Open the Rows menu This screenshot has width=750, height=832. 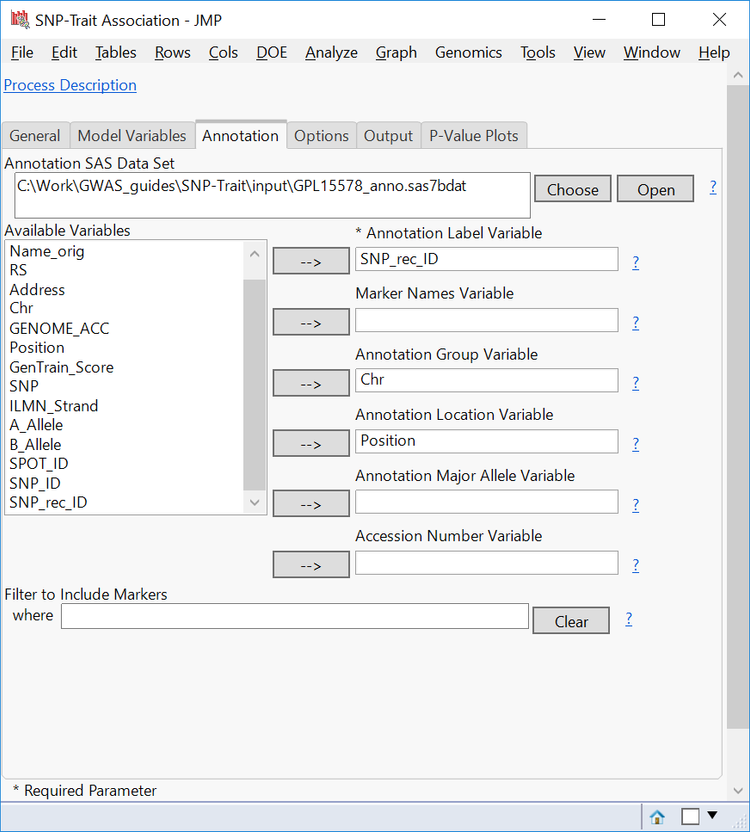(x=173, y=53)
